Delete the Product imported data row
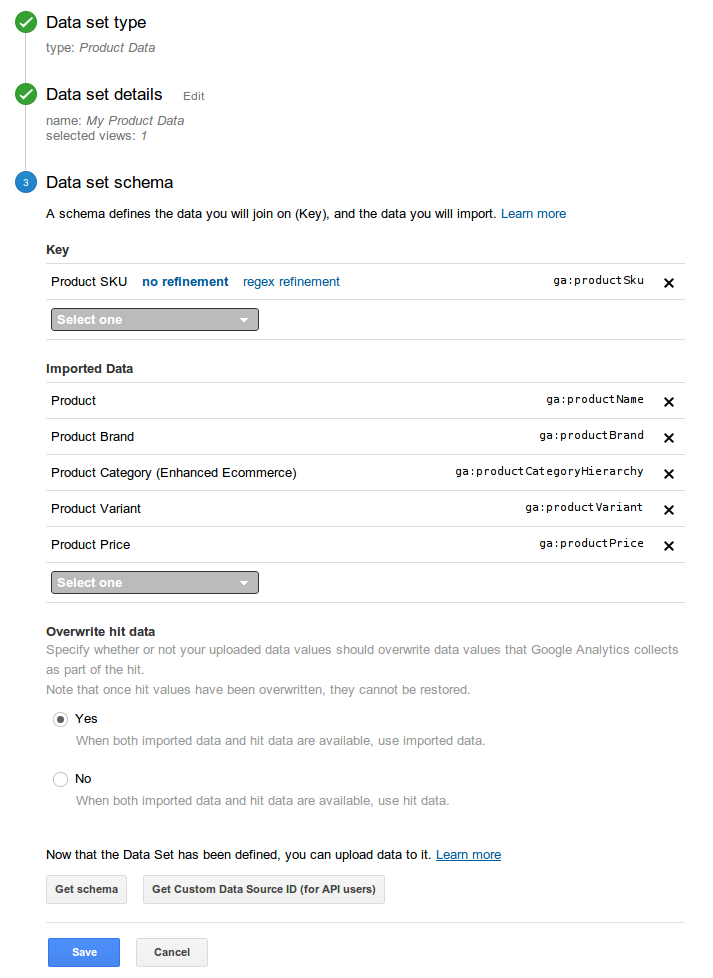713x978 pixels. point(669,402)
